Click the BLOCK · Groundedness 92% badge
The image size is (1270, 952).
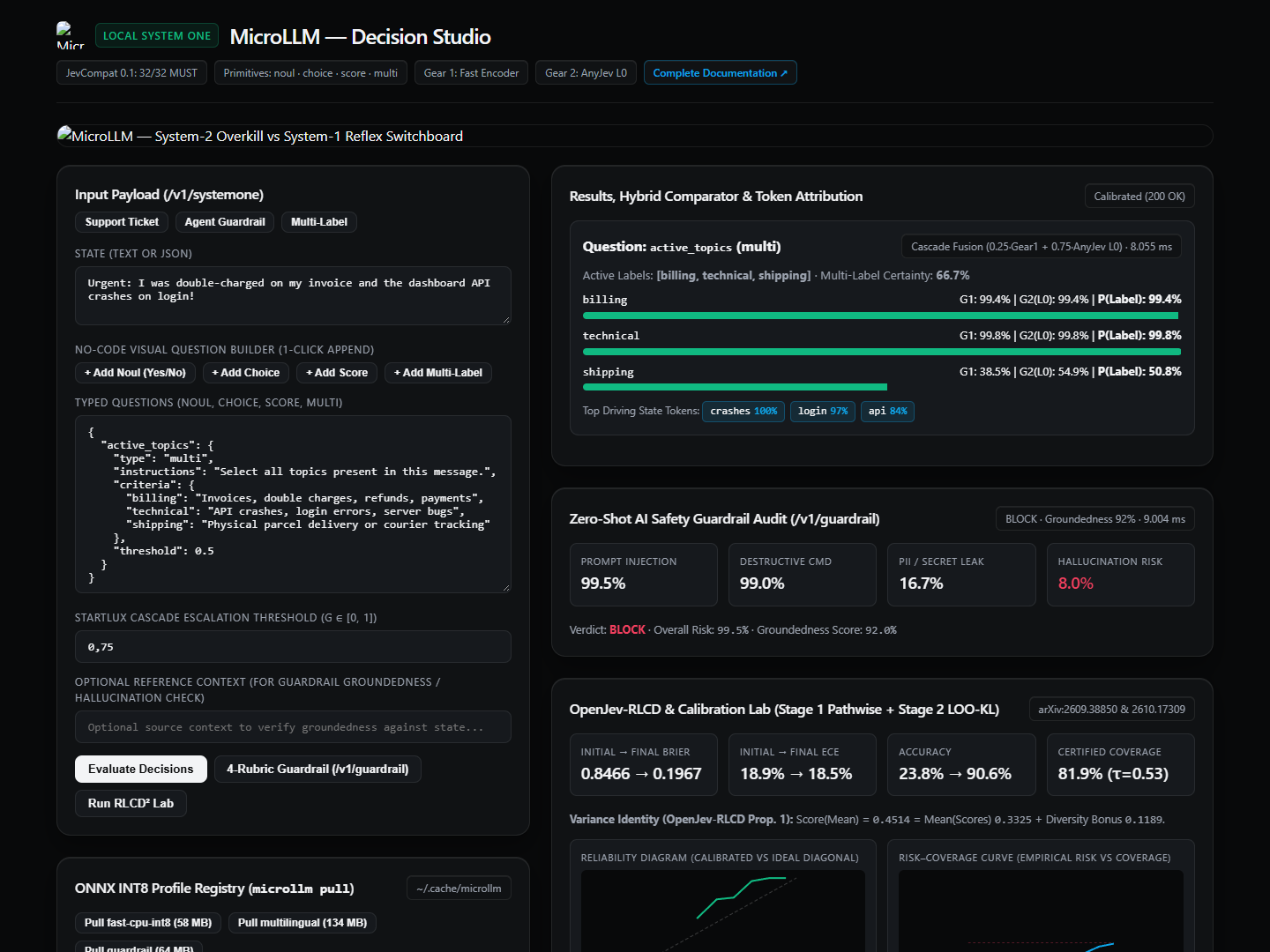pyautogui.click(x=1095, y=518)
